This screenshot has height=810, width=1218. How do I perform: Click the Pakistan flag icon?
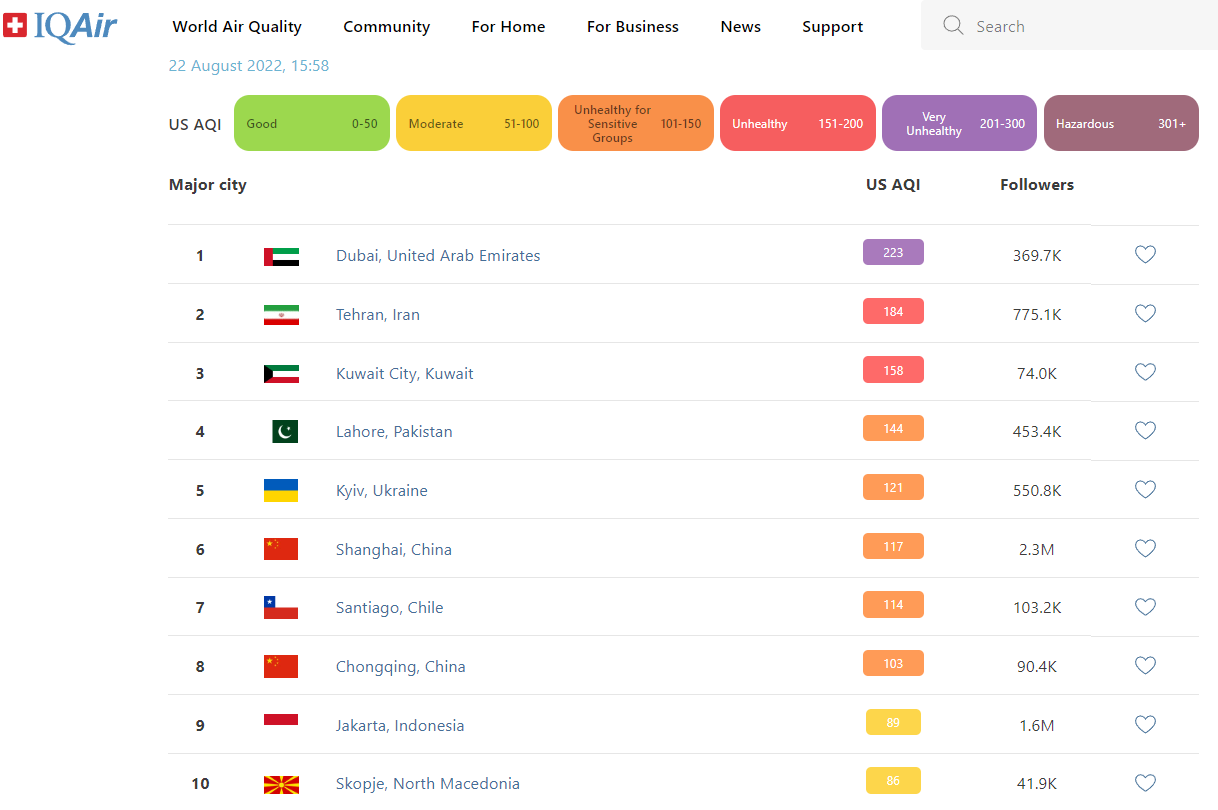coord(285,432)
